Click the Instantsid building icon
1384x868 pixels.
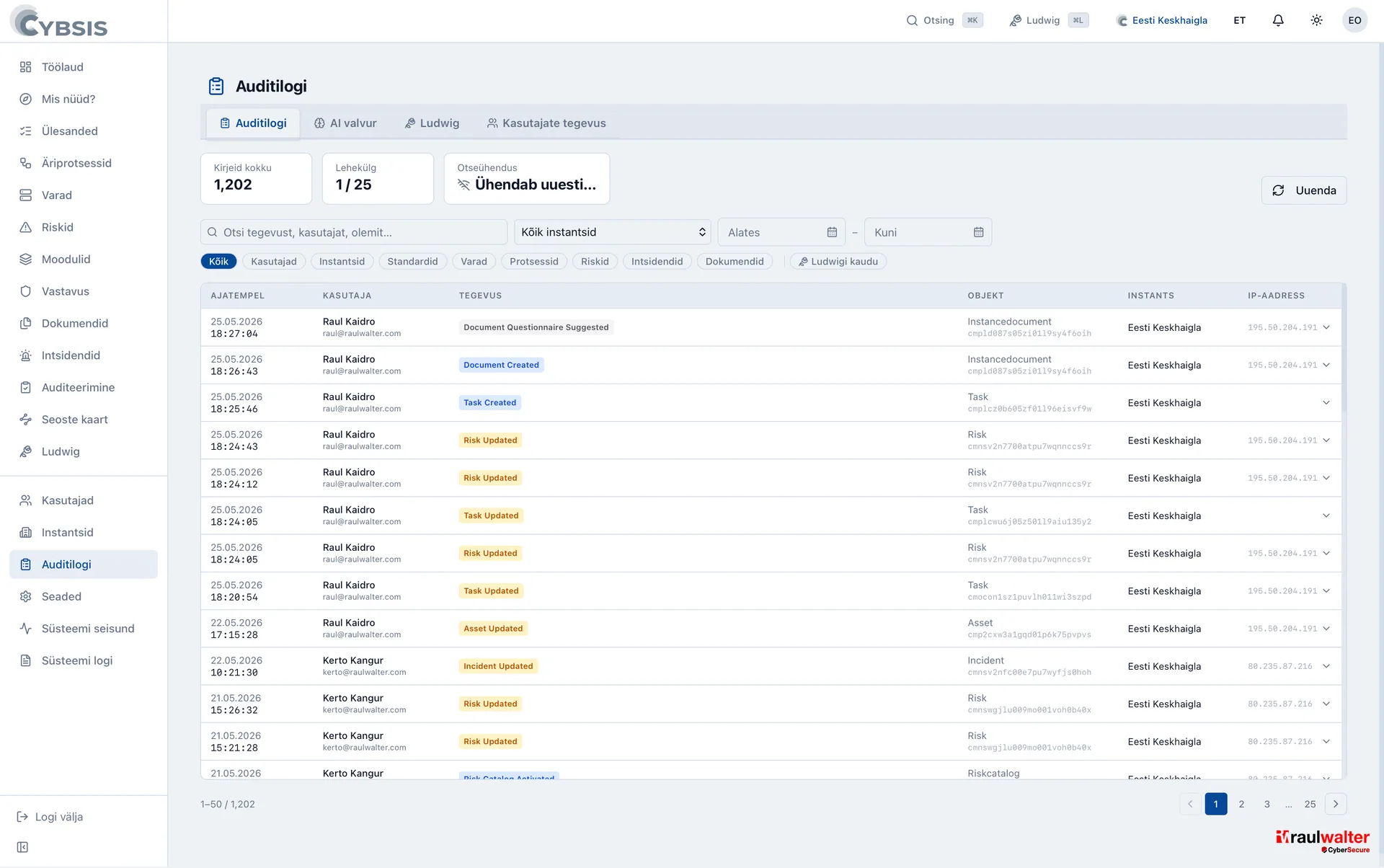25,533
